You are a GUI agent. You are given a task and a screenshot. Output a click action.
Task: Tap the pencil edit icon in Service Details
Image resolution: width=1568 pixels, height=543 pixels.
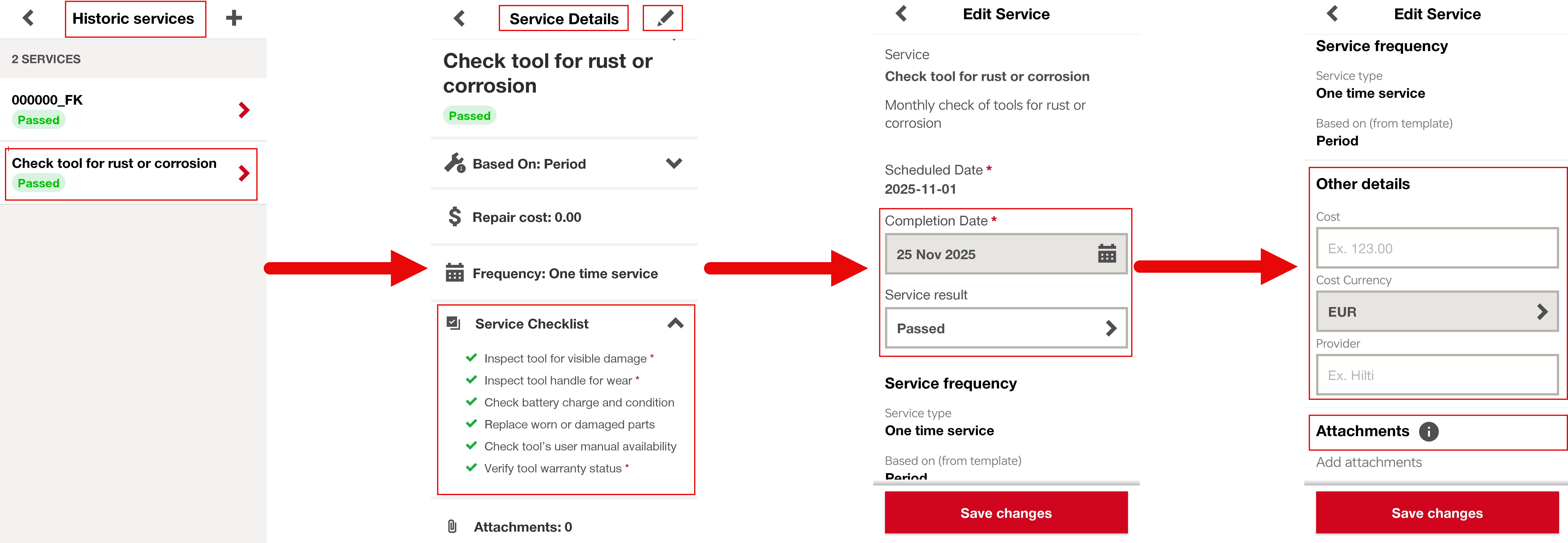664,18
